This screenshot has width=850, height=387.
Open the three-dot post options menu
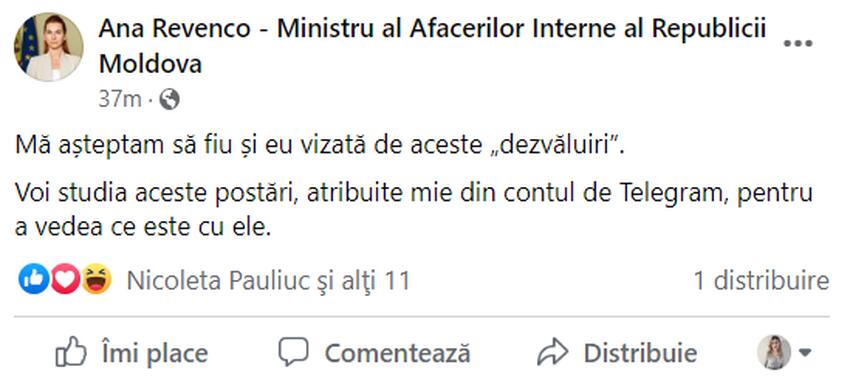(798, 44)
